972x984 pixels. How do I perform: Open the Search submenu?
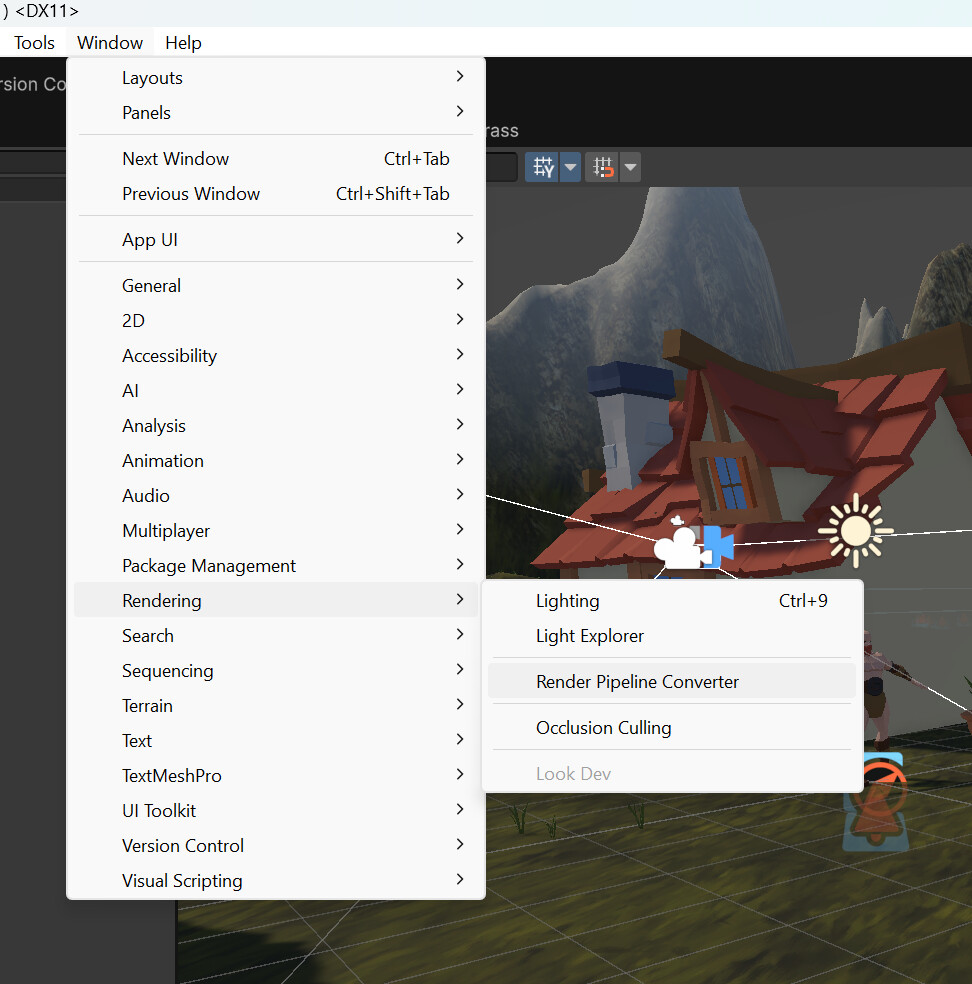276,636
